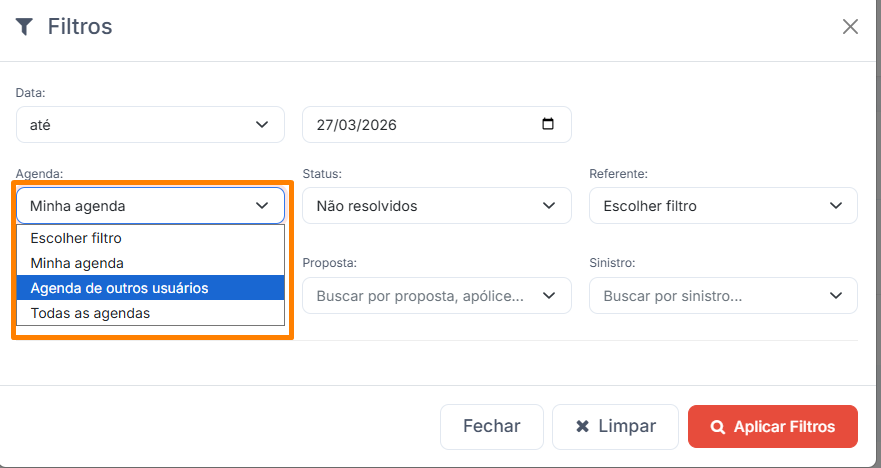Select 'Agenda de outros usuários' option
The width and height of the screenshot is (881, 468).
pyautogui.click(x=119, y=288)
